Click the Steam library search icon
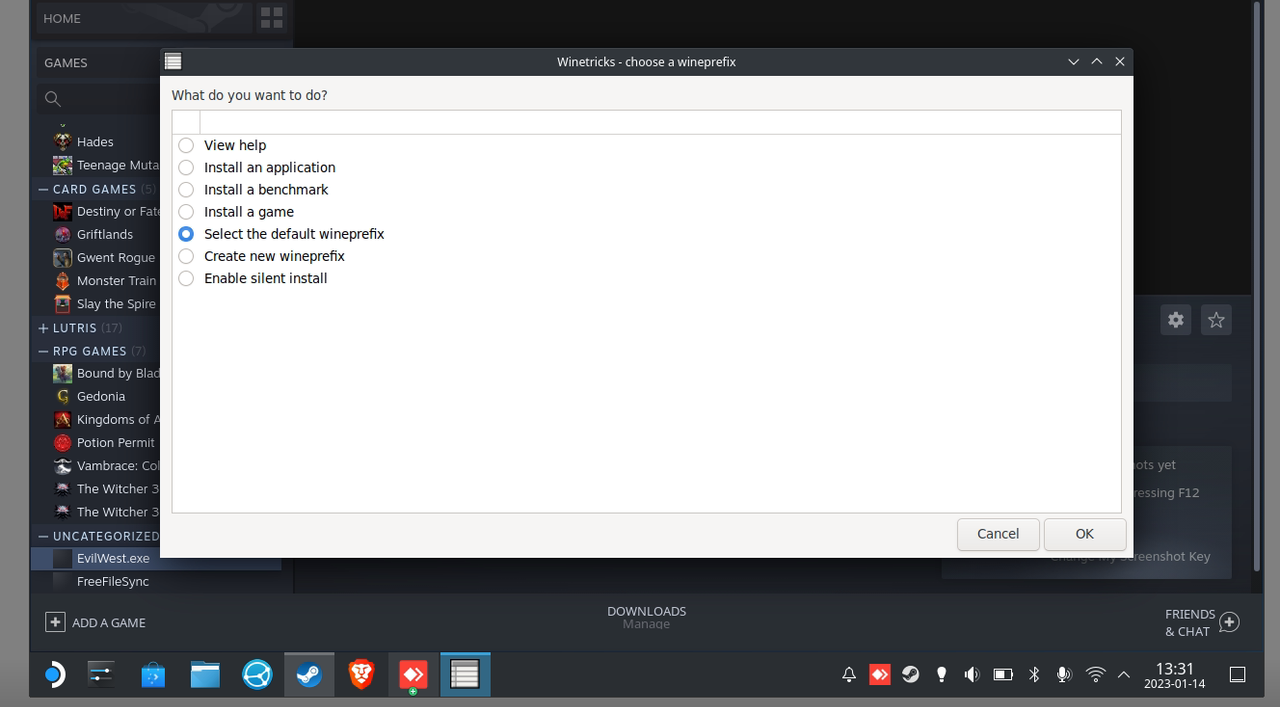Screen dimensions: 1280x707 click(x=53, y=98)
